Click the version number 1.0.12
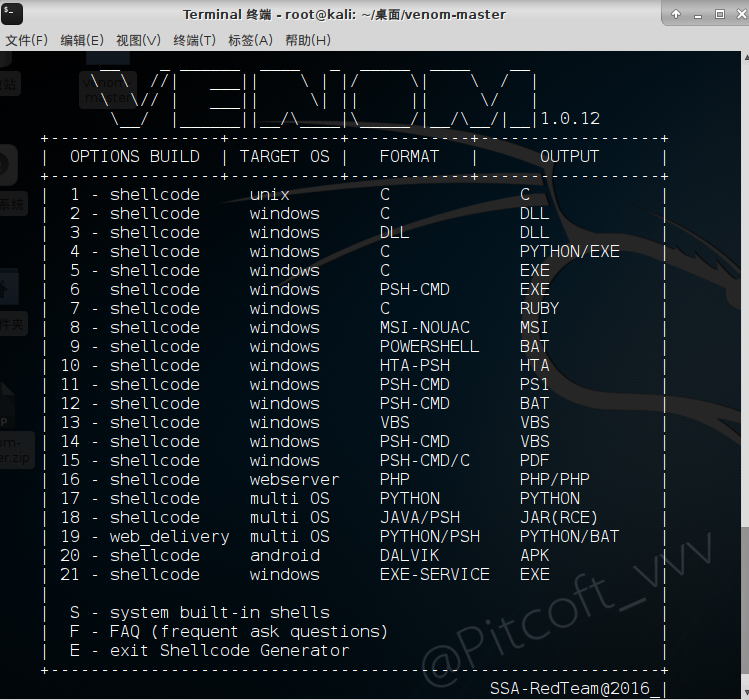 570,118
